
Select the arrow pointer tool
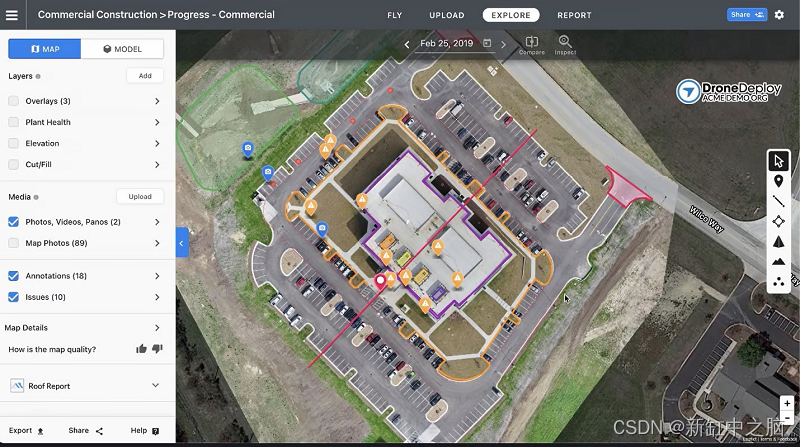(x=779, y=161)
